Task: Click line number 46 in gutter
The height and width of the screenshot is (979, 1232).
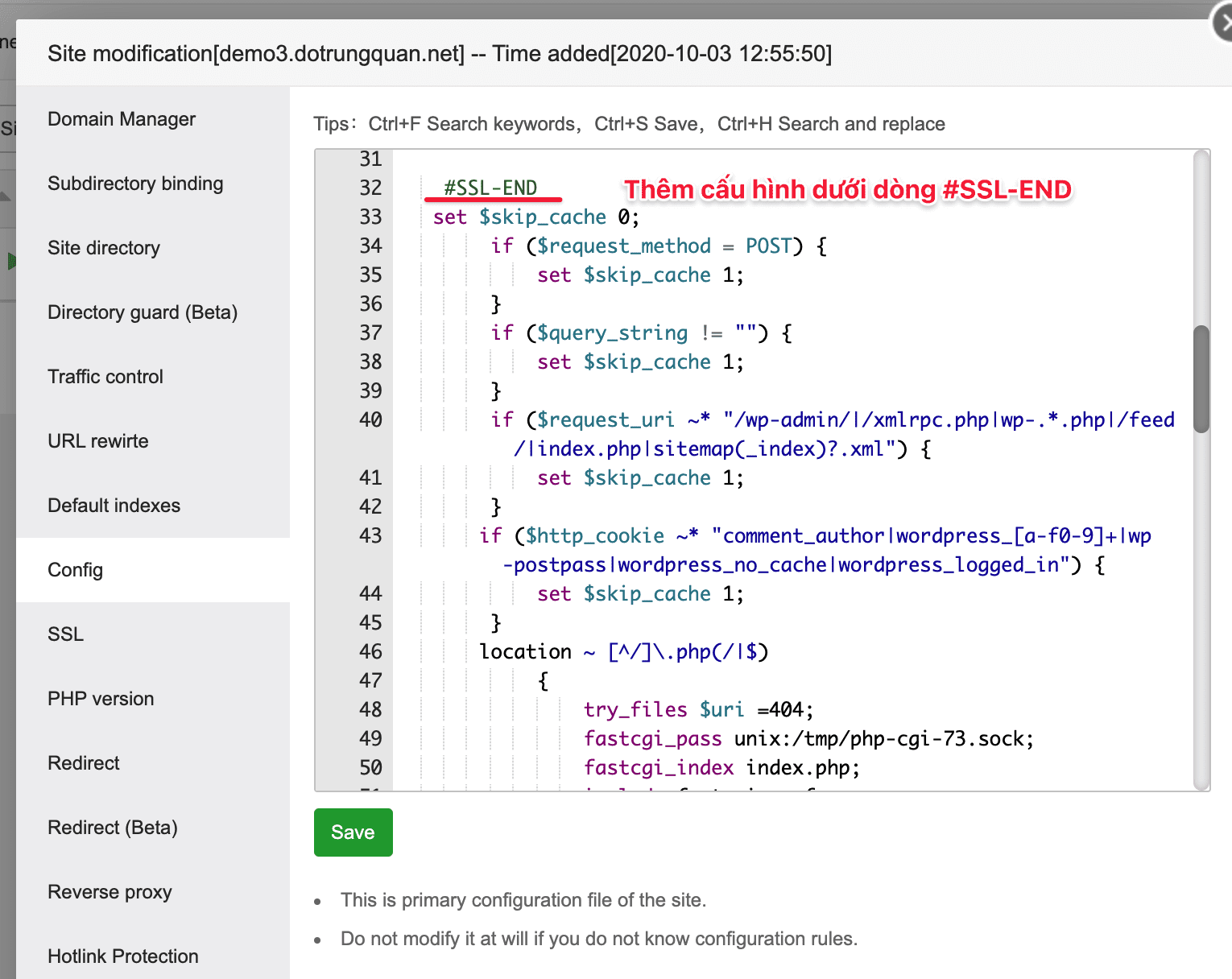Action: tap(370, 652)
